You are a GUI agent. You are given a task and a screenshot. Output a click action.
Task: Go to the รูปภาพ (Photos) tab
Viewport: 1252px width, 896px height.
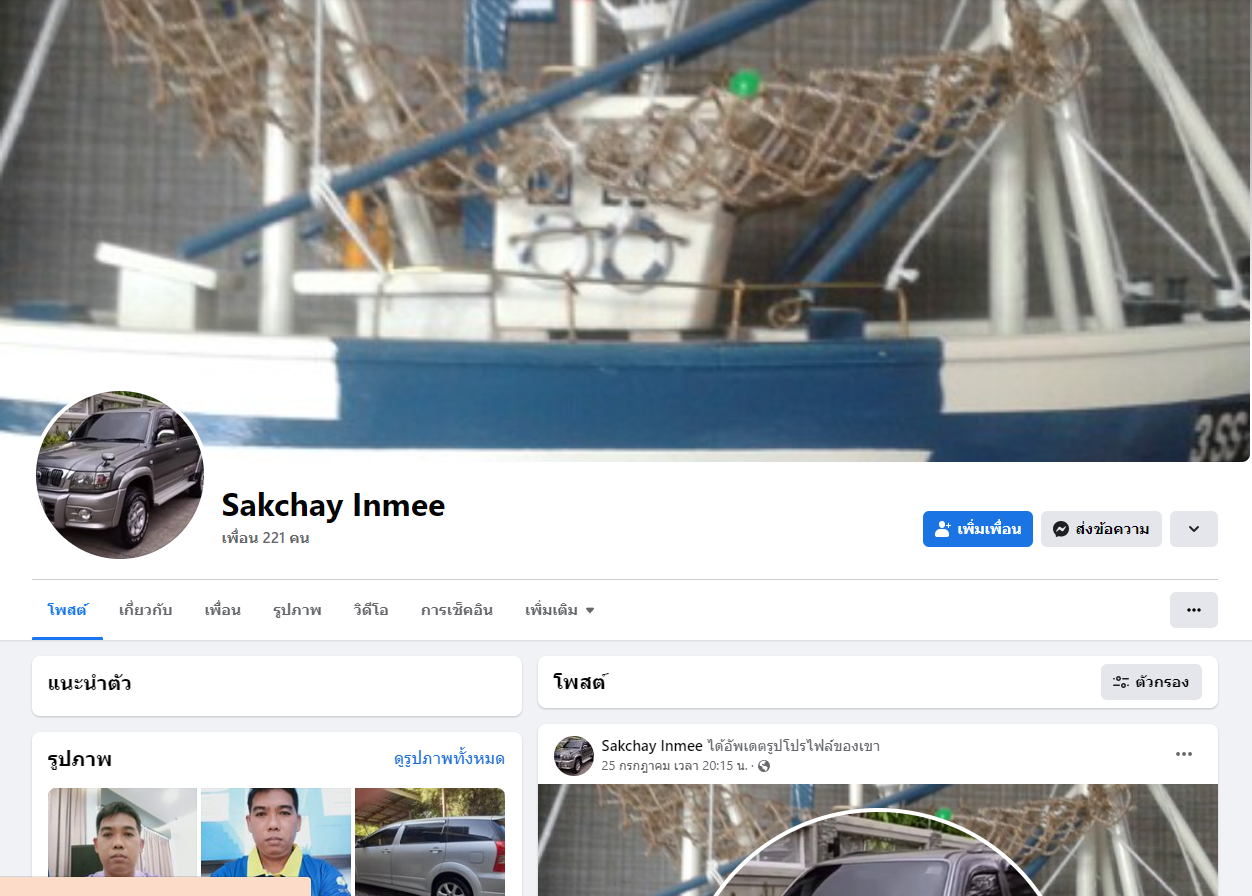point(297,610)
